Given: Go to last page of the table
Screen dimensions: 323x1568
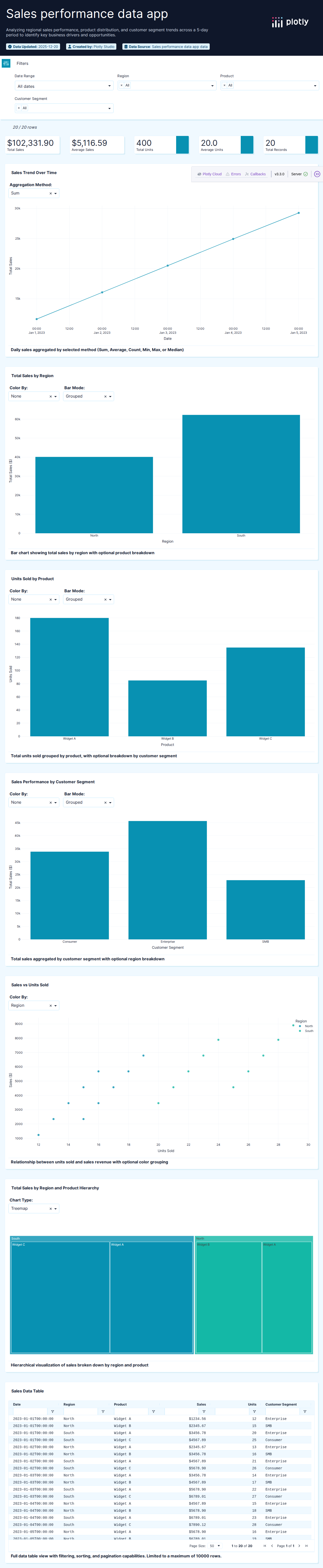Looking at the screenshot, I should coord(307,1546).
